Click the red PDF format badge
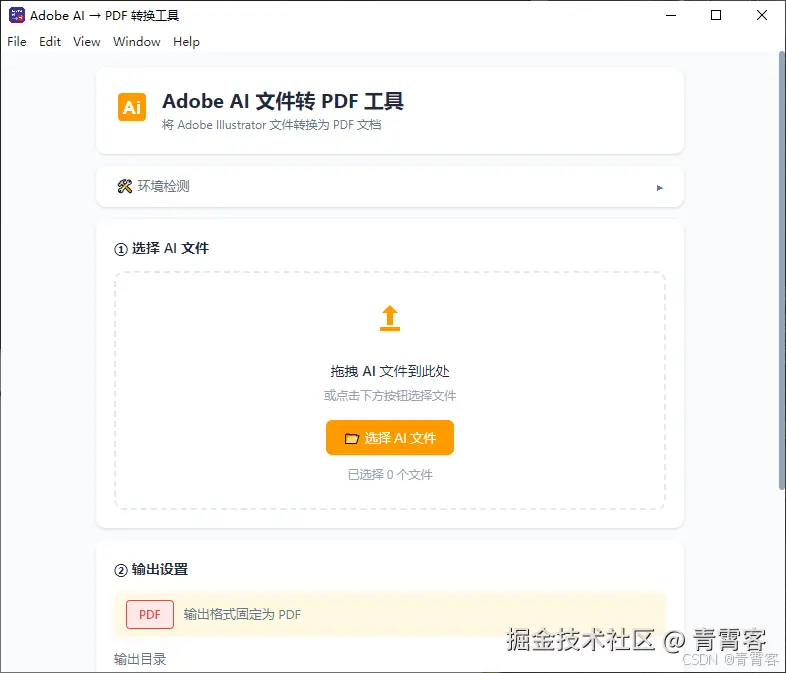 [150, 614]
